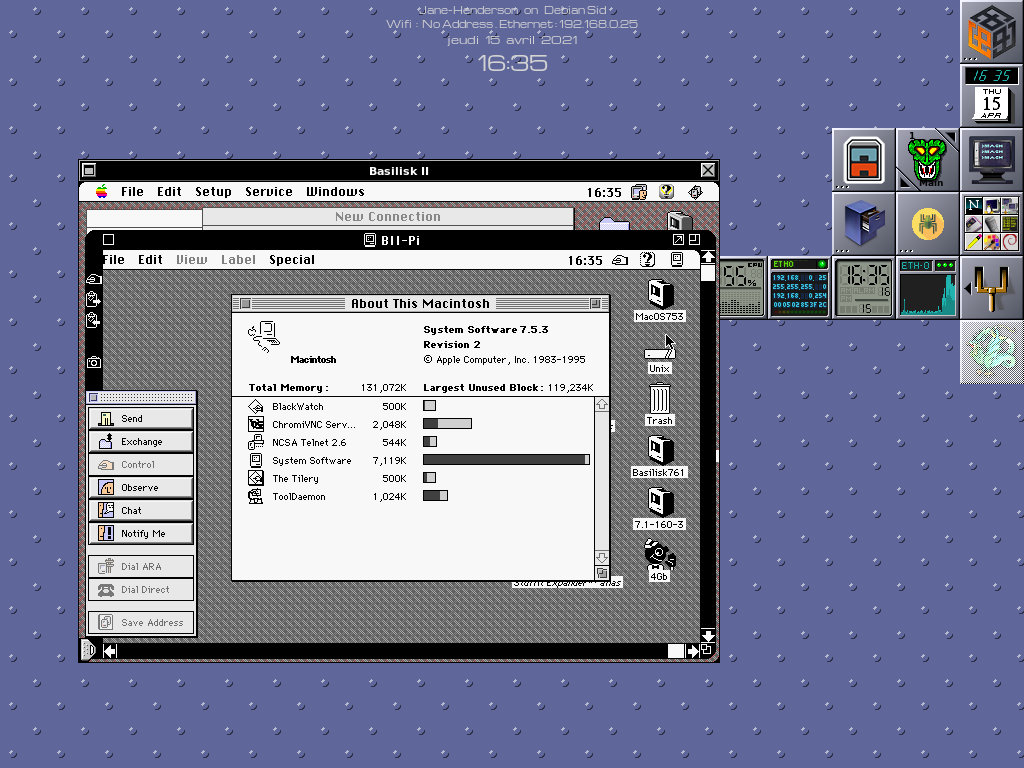Click the New Connection window title bar
The image size is (1024, 768).
[388, 216]
